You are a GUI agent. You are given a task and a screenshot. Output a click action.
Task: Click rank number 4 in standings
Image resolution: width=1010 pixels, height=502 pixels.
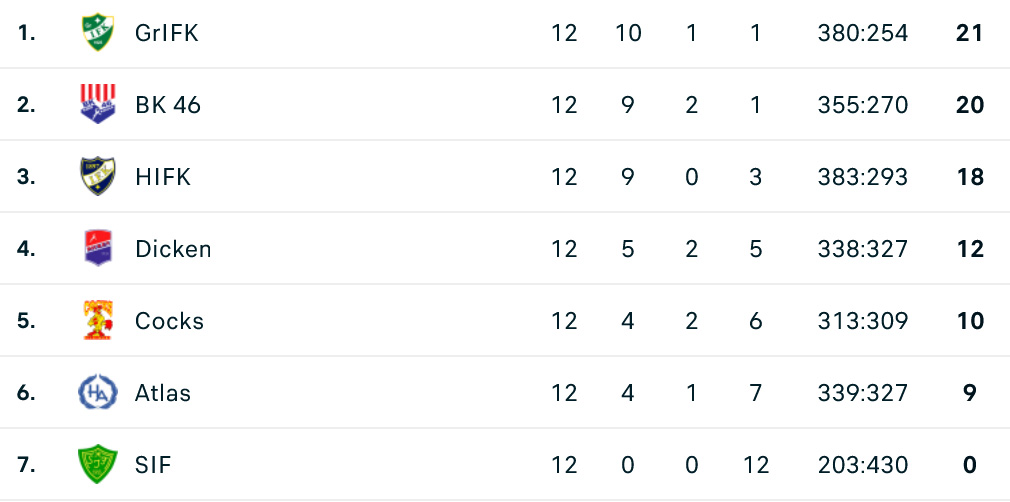pos(26,249)
